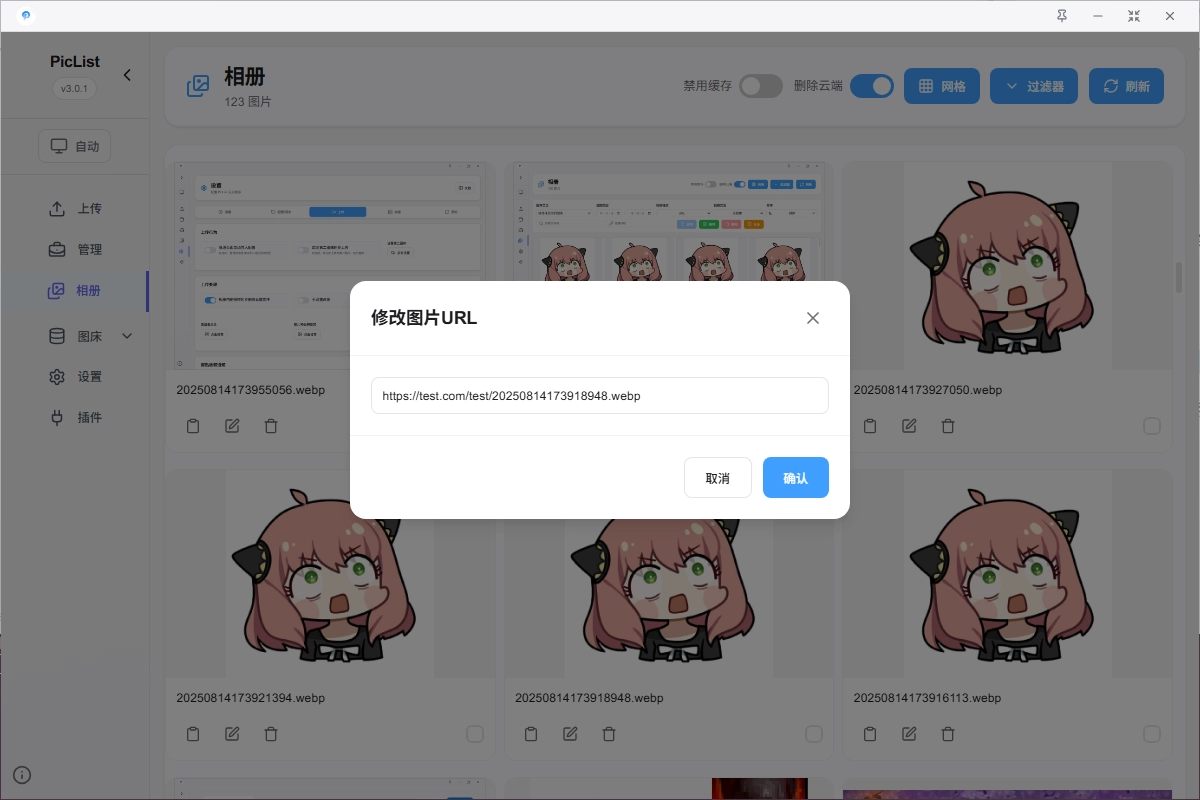1200x800 pixels.
Task: Open the 插件 plugins page
Action: 75,418
